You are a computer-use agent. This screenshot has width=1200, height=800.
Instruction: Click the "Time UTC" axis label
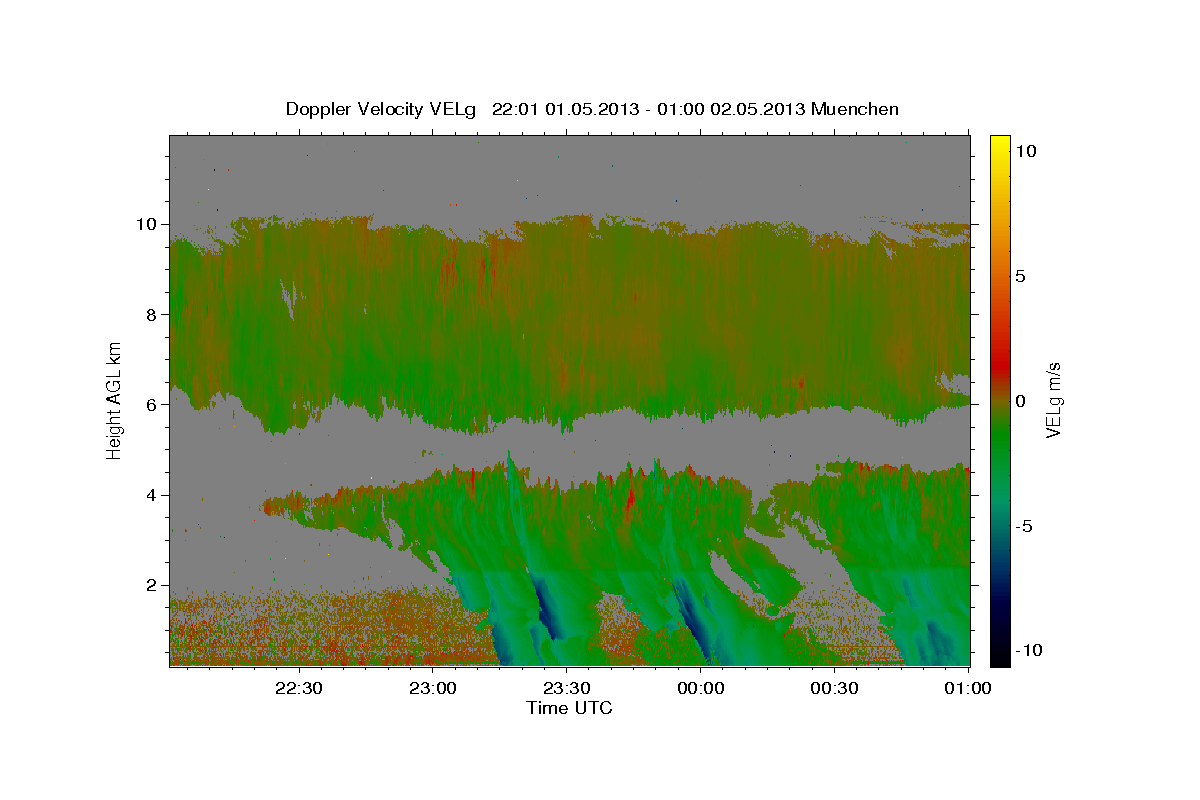point(569,708)
